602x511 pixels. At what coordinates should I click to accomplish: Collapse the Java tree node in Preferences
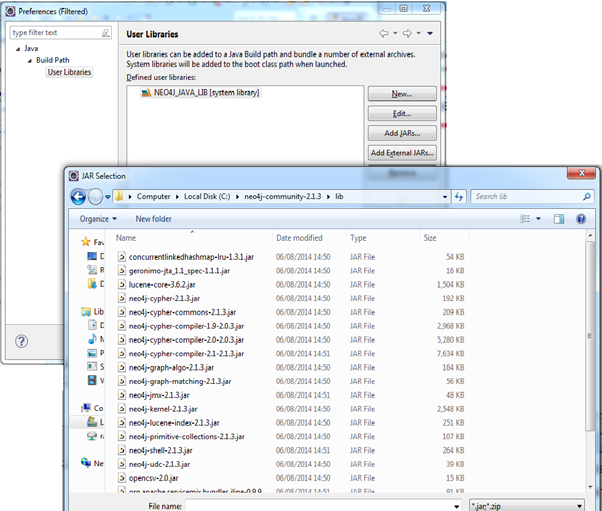18,49
